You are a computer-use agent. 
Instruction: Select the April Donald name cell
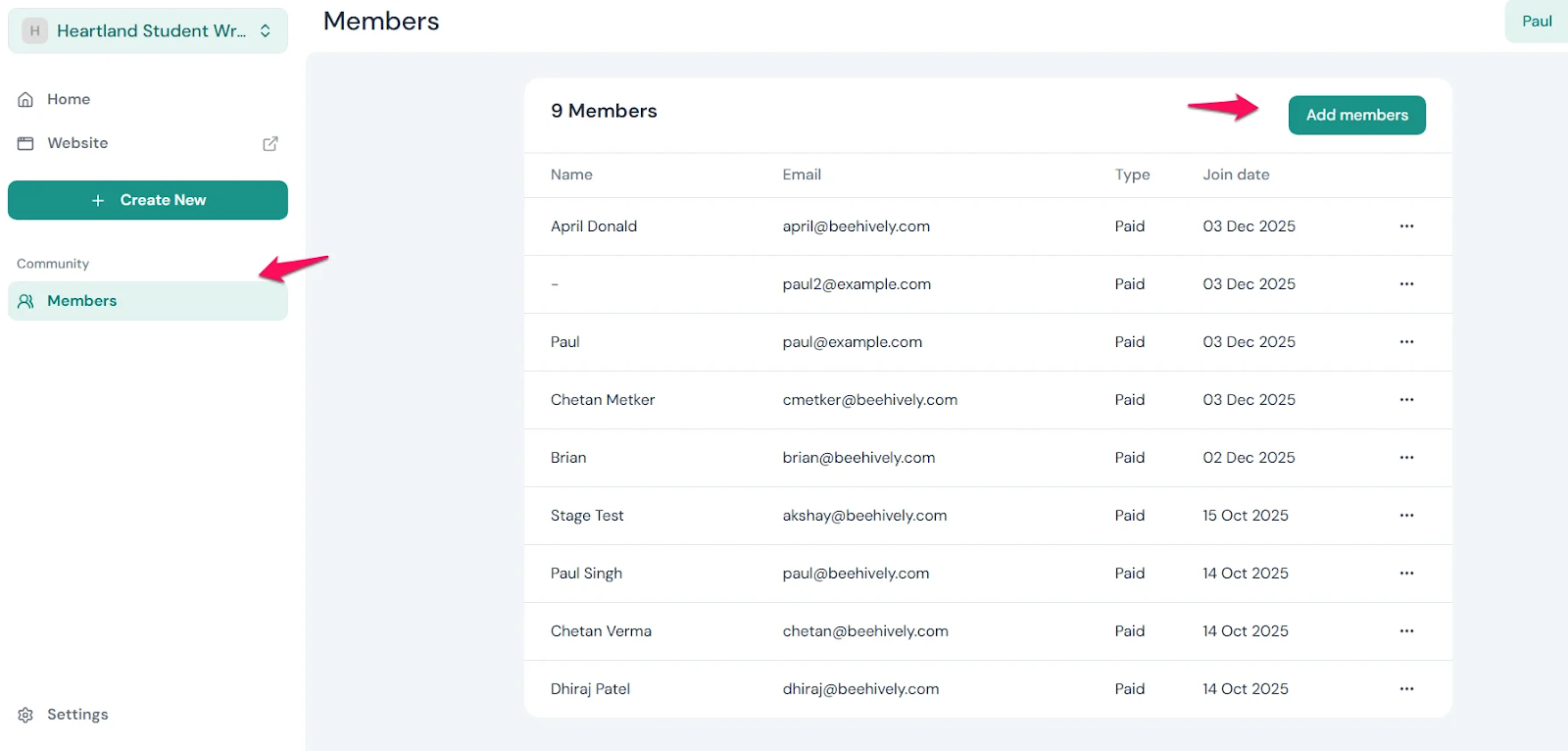pos(594,226)
